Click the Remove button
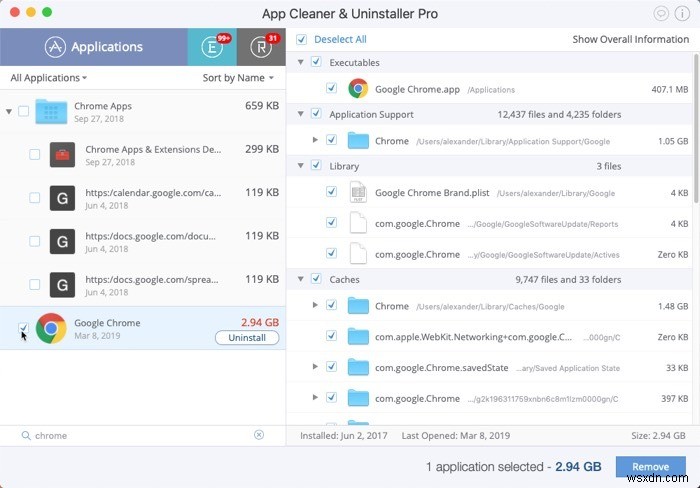 tap(650, 467)
